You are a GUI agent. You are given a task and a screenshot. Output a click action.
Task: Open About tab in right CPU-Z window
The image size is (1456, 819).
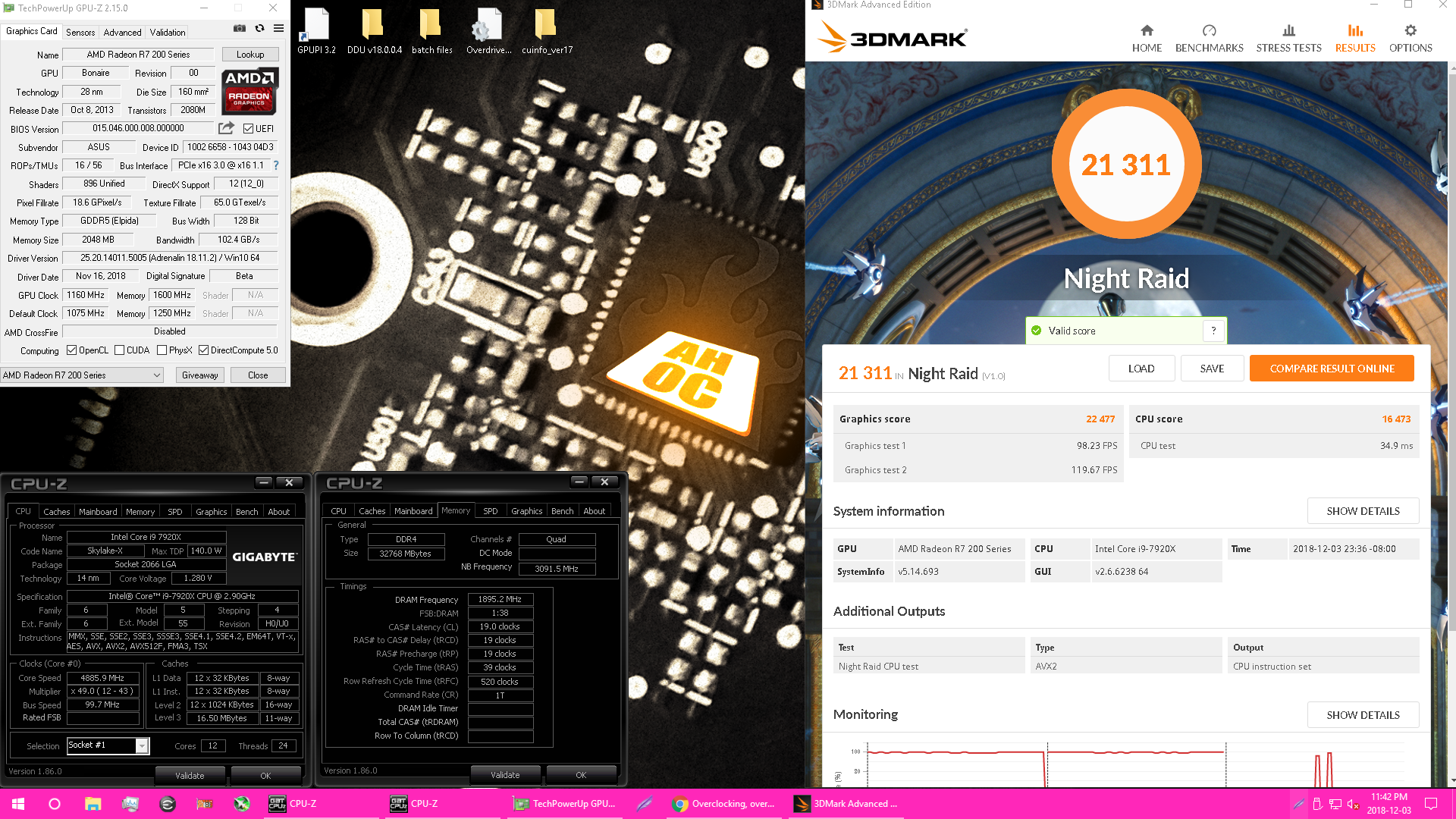click(x=594, y=511)
